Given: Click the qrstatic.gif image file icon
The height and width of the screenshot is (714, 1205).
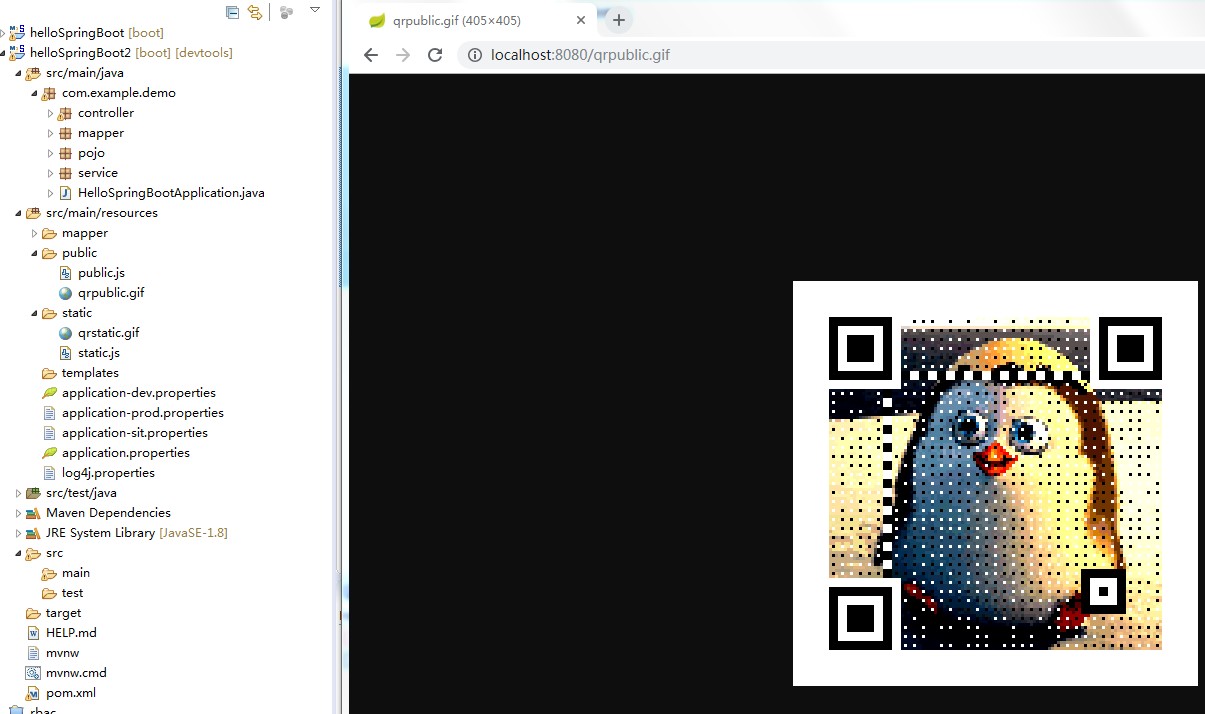Looking at the screenshot, I should pos(65,333).
